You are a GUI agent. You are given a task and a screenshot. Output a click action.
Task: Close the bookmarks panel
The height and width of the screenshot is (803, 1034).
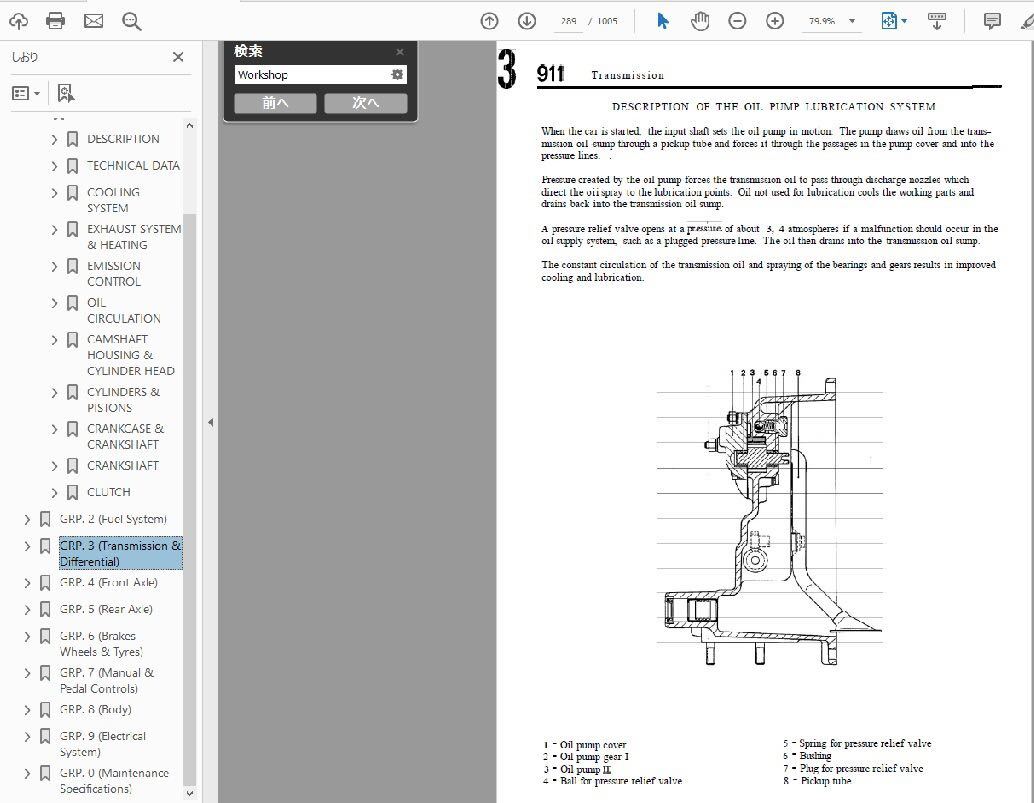pyautogui.click(x=178, y=57)
